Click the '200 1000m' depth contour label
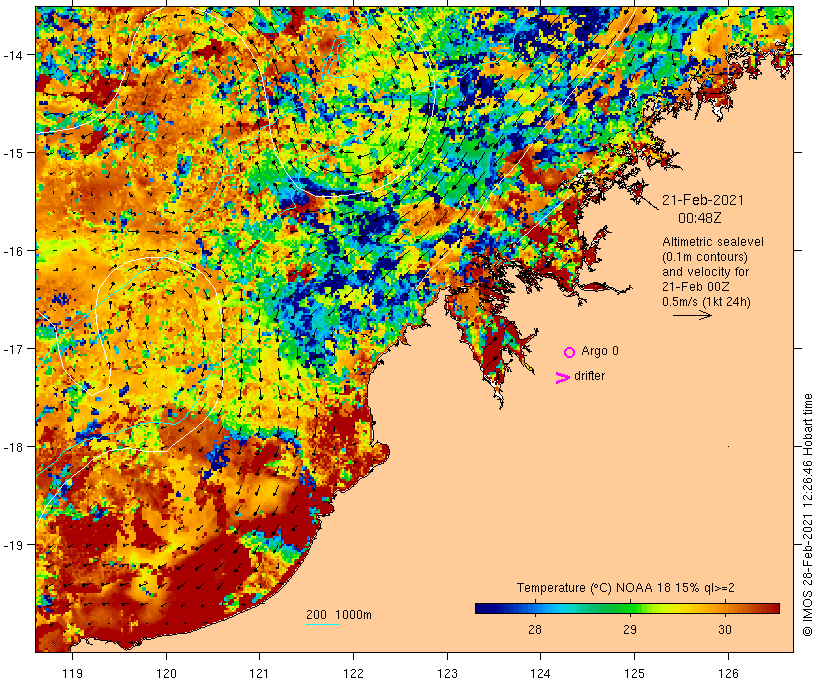Image resolution: width=820 pixels, height=680 pixels. [x=339, y=615]
